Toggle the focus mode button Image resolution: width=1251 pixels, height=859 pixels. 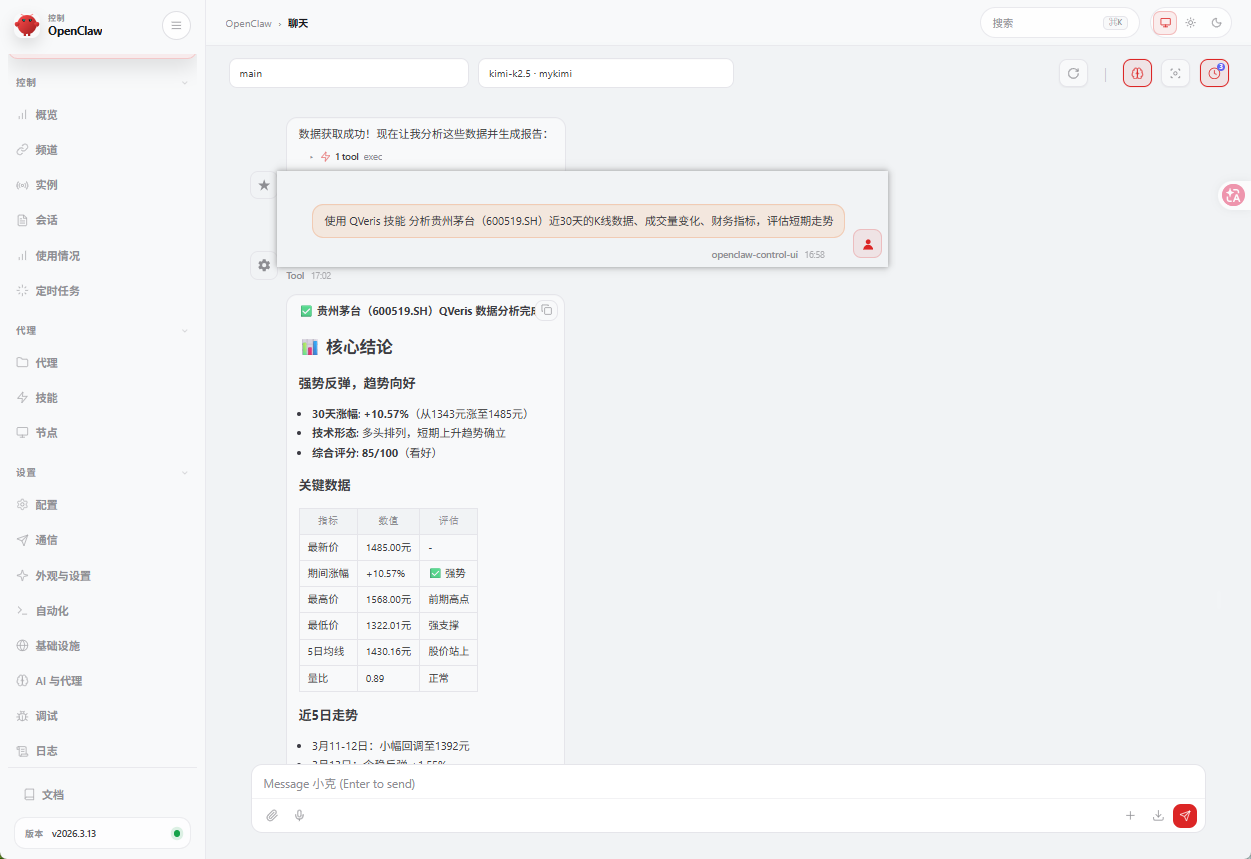[x=1175, y=73]
